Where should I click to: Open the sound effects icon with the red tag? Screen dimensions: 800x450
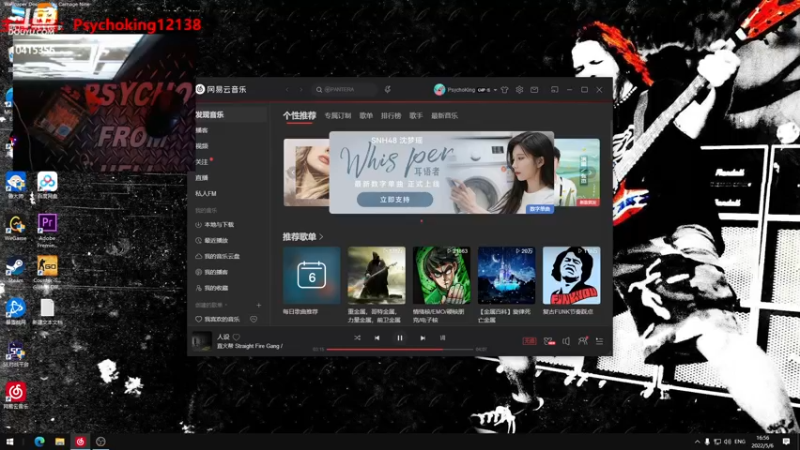click(549, 341)
